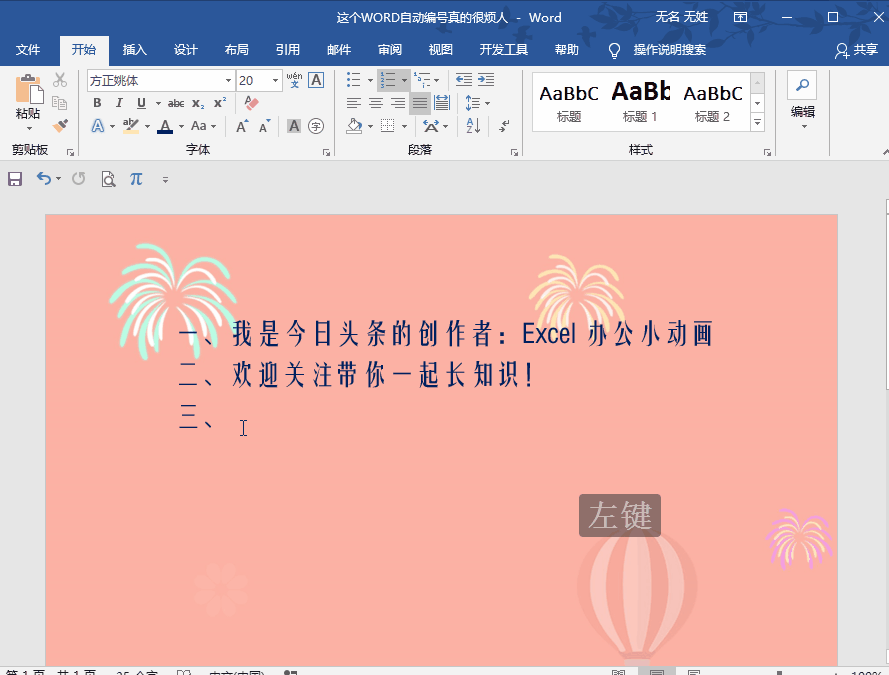The height and width of the screenshot is (675, 889).
Task: Enable center alignment for the paragraph
Action: click(375, 102)
